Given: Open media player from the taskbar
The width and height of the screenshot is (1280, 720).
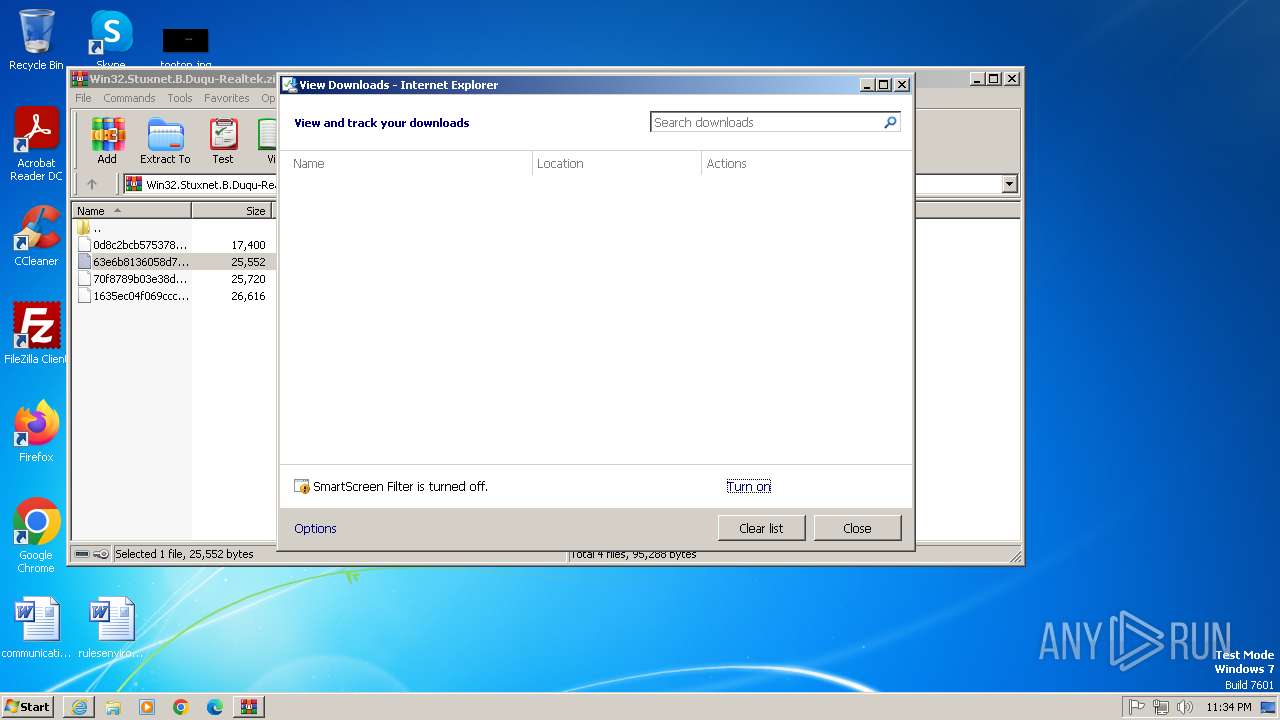Looking at the screenshot, I should pyautogui.click(x=147, y=707).
